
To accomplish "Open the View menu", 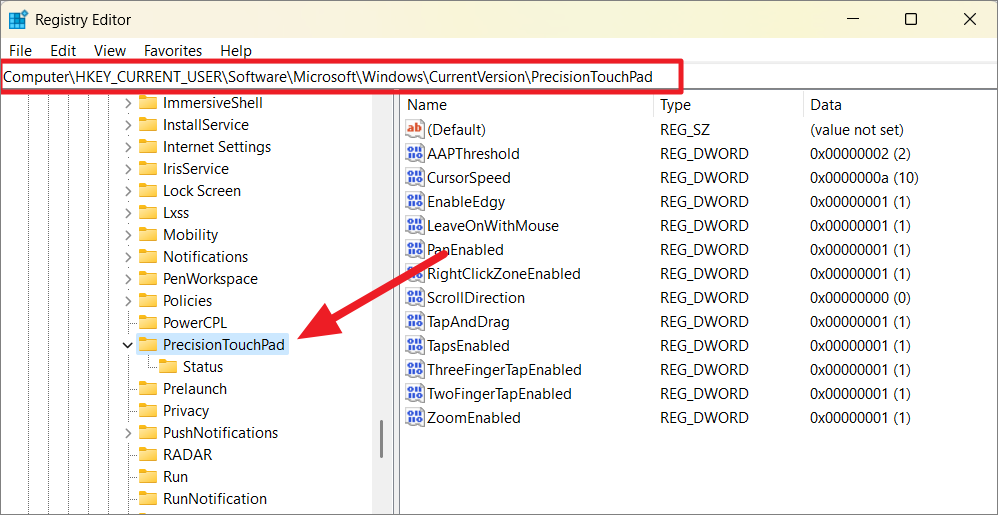I will tap(110, 50).
